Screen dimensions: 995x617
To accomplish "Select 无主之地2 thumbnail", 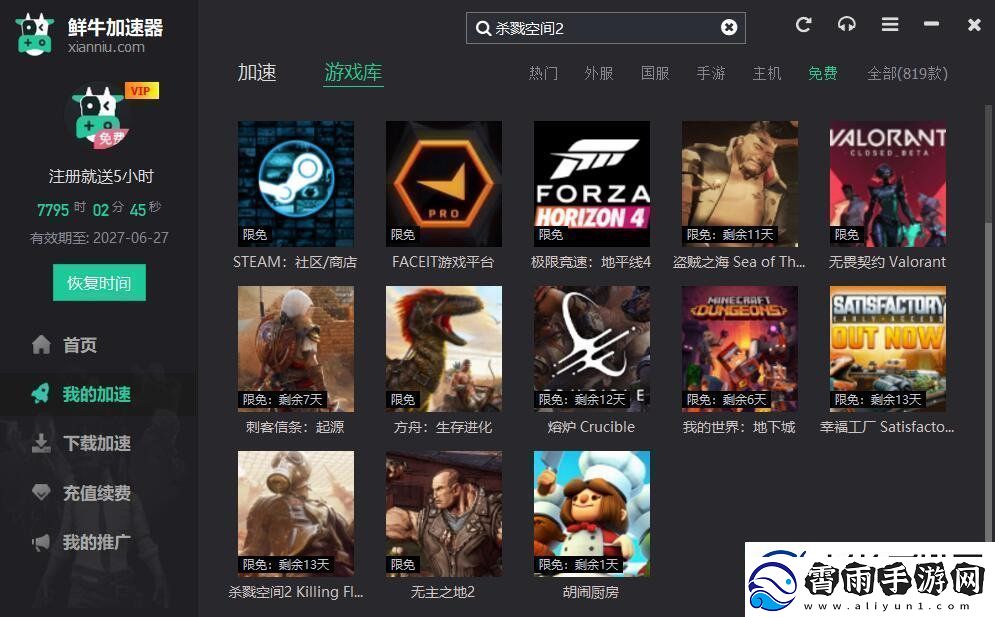I will (444, 514).
